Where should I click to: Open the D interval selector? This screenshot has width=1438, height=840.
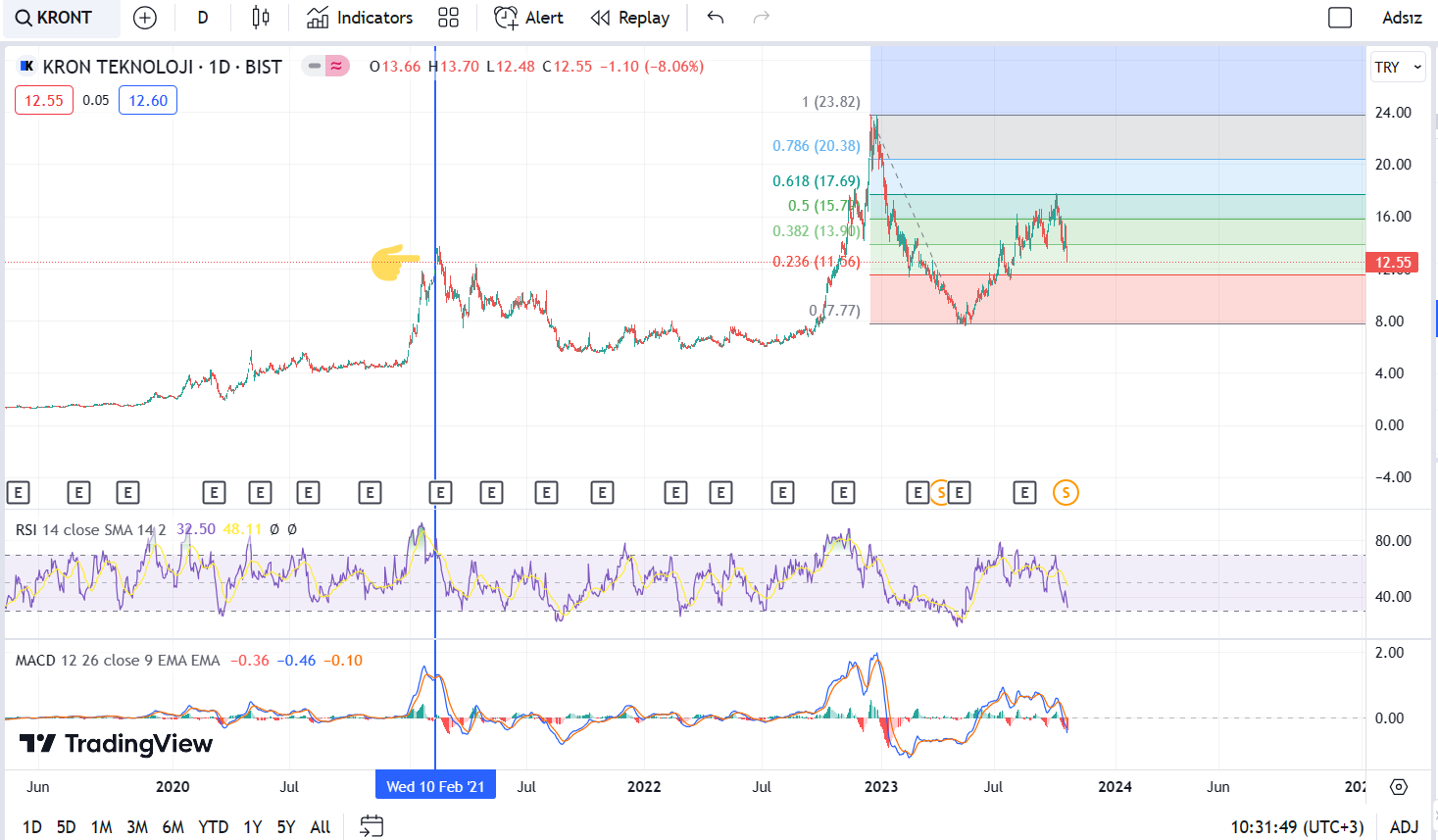203,18
